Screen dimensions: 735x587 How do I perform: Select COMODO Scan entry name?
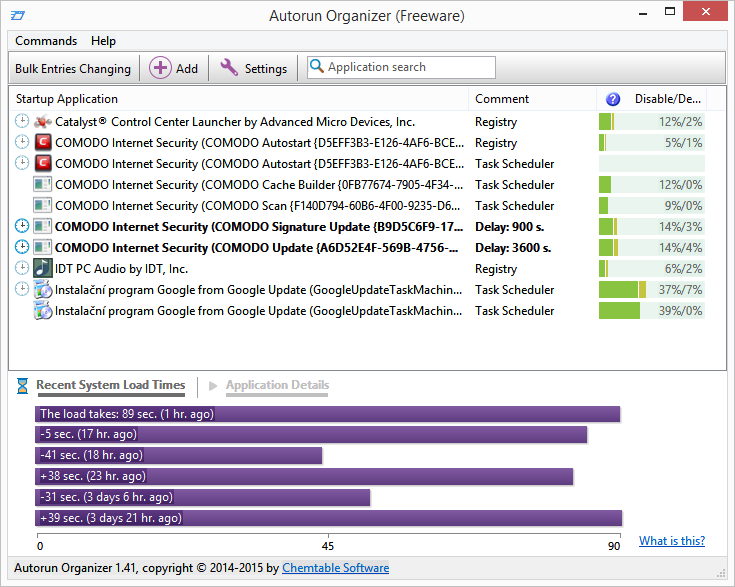pos(258,206)
